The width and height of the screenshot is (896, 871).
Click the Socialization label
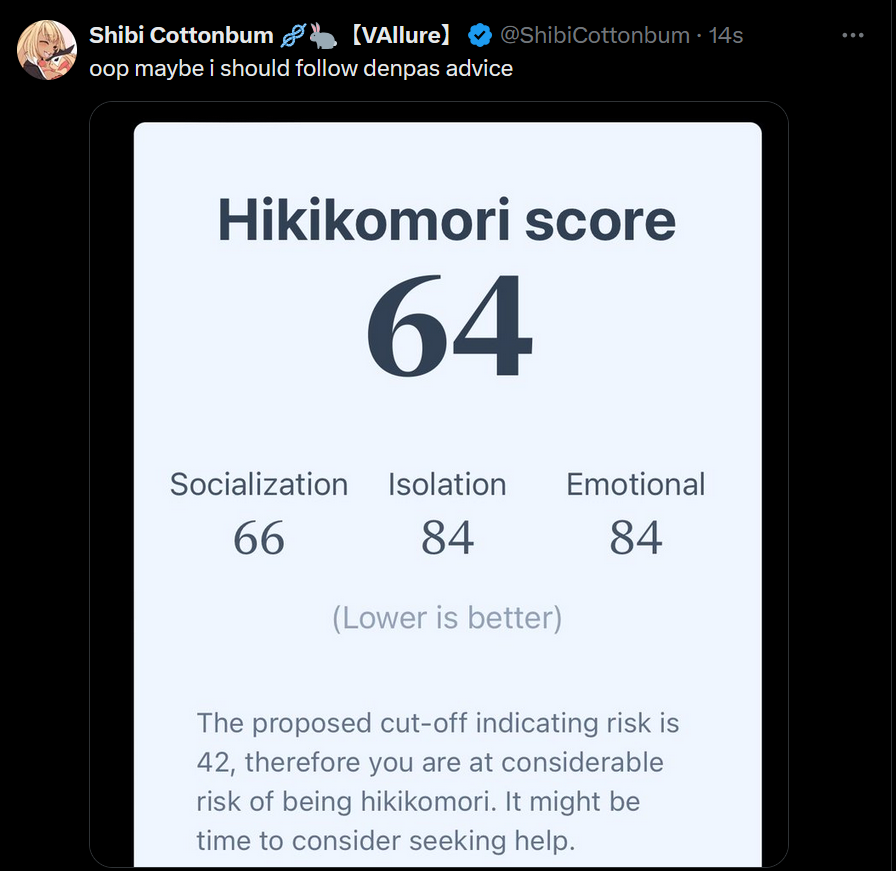[259, 484]
